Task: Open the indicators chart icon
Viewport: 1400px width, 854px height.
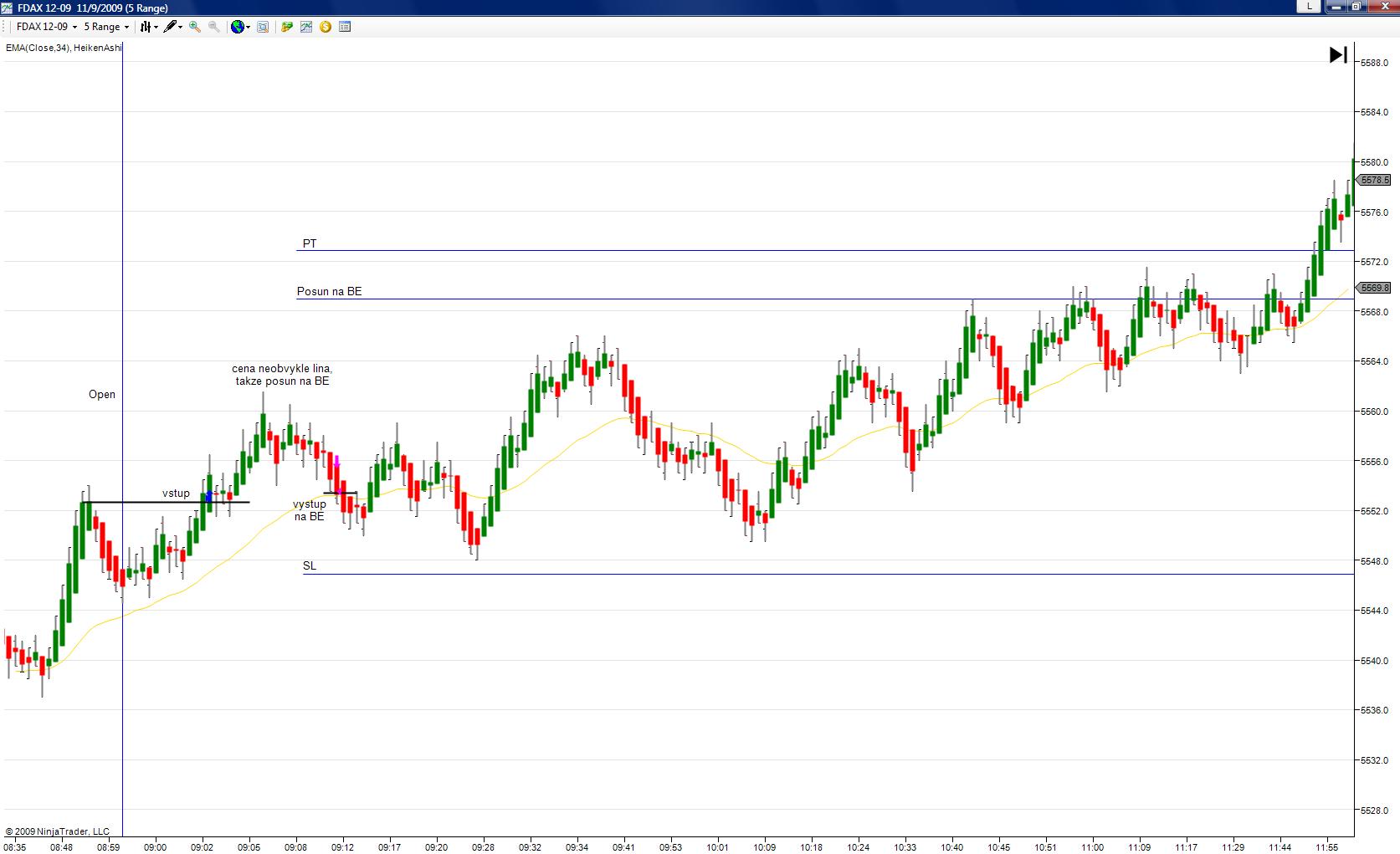Action: [x=306, y=27]
